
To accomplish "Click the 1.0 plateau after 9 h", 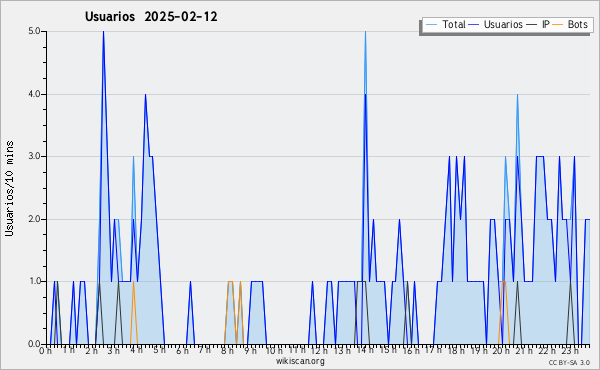I will [257, 282].
